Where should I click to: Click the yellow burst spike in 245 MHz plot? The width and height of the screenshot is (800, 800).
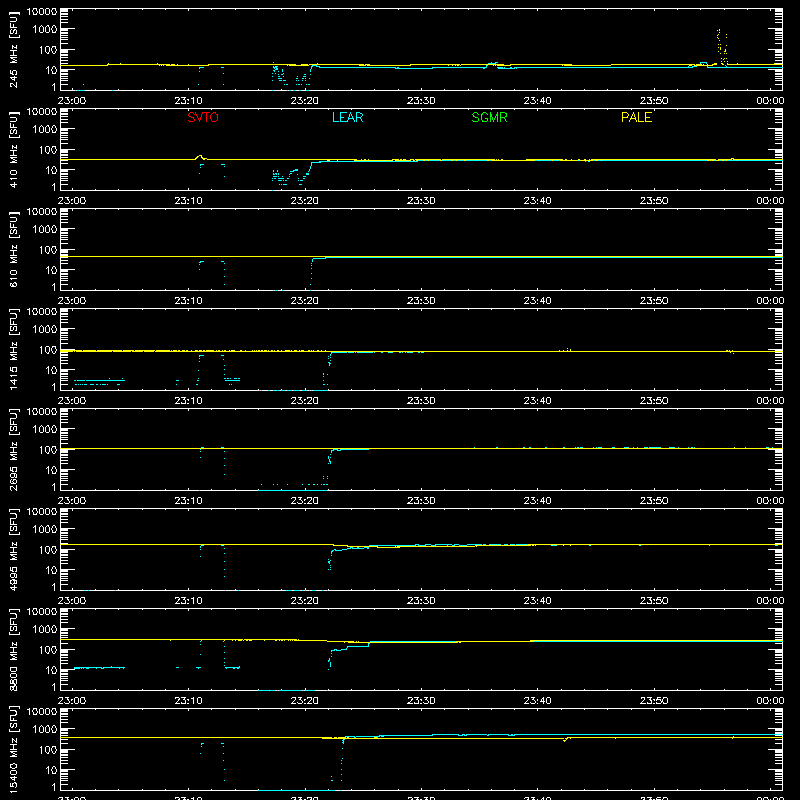(x=722, y=47)
